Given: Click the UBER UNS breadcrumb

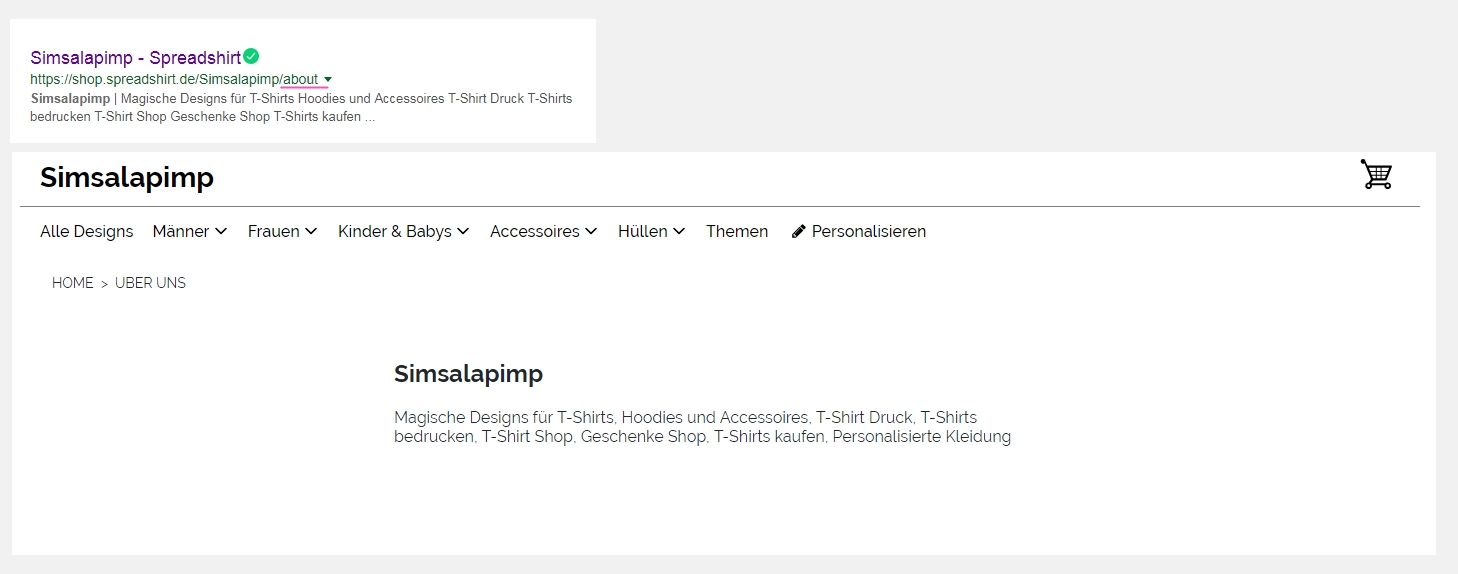Looking at the screenshot, I should point(150,283).
